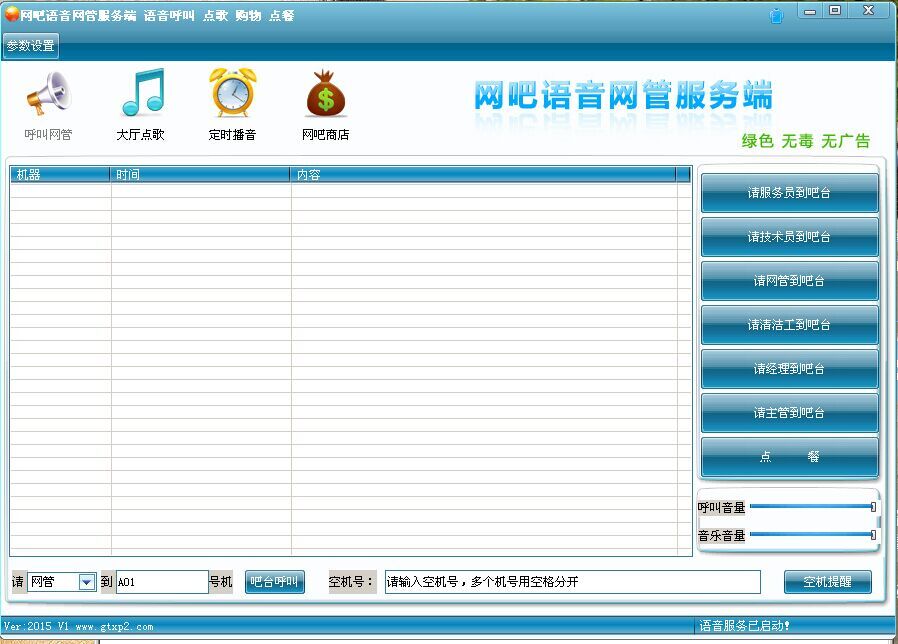Click the 请清洁工到吧台 button
This screenshot has width=898, height=644.
789,325
